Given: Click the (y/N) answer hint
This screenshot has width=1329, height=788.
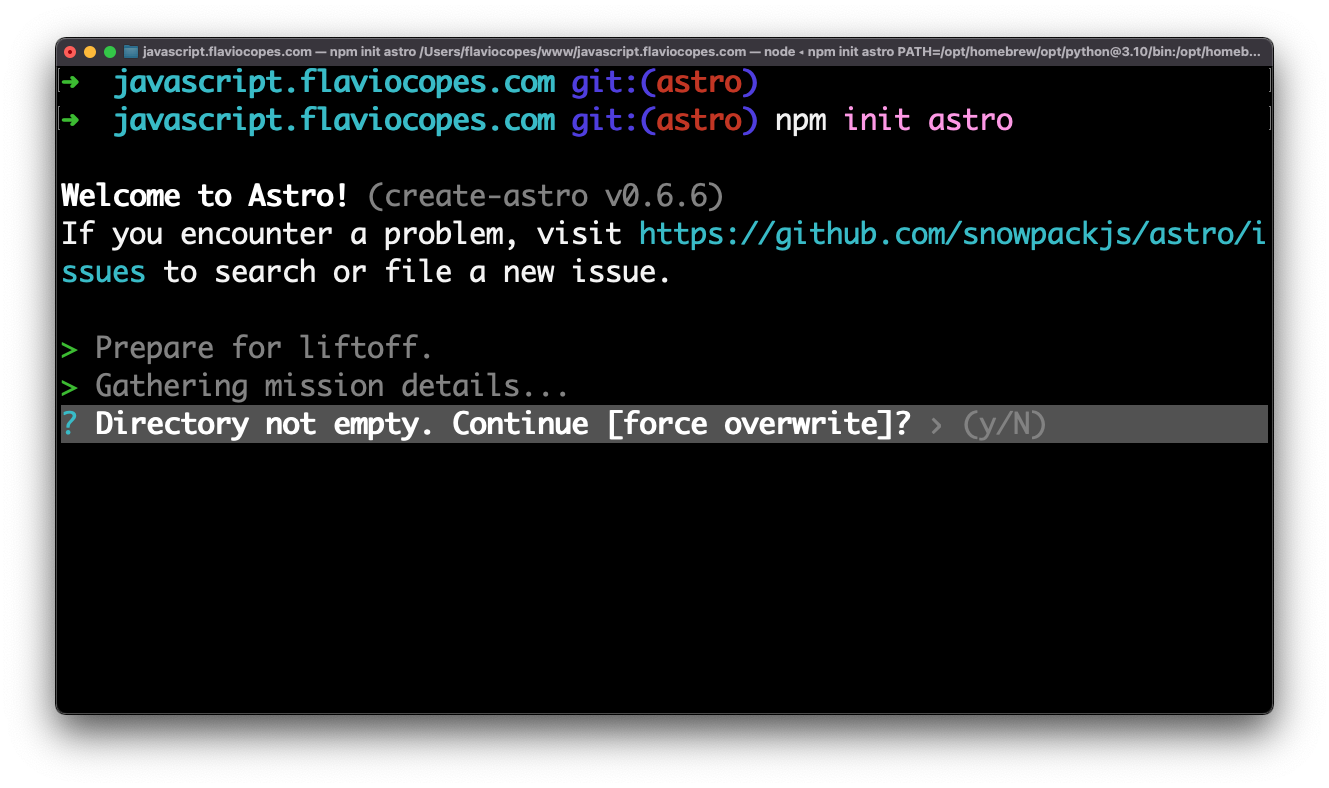Looking at the screenshot, I should pyautogui.click(x=1004, y=425).
